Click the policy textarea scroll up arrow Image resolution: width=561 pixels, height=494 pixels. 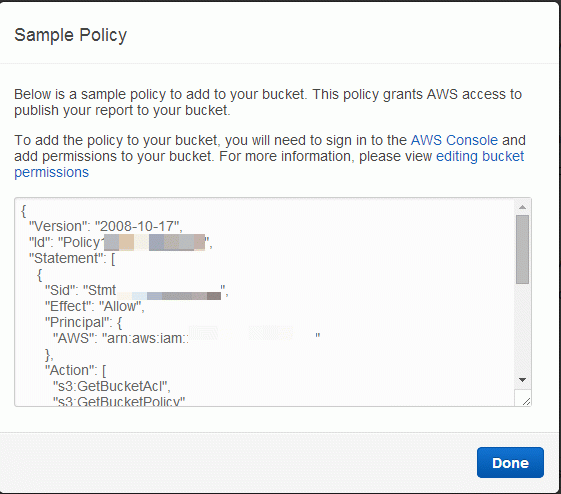(x=522, y=207)
